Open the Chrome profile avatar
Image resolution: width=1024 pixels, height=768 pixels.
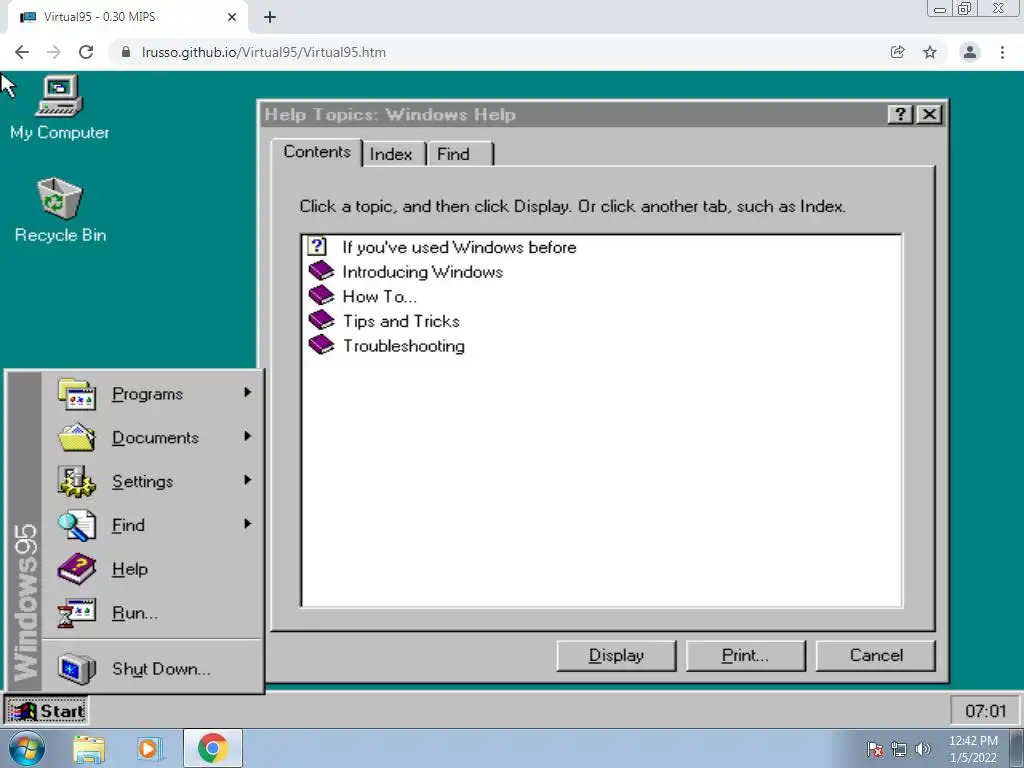[x=970, y=52]
